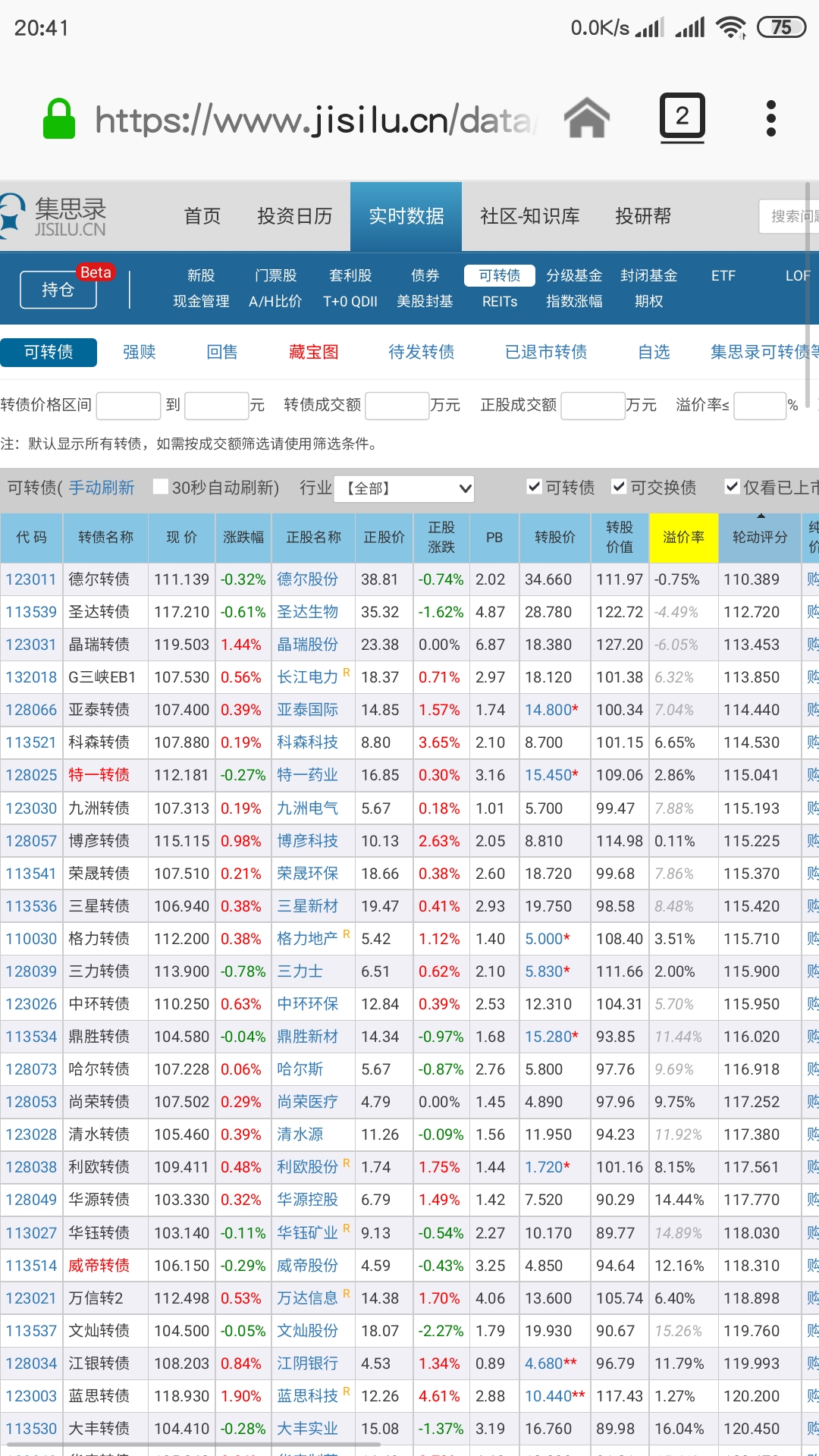
Task: Click the 手动刷新 manual refresh link
Action: click(x=102, y=488)
